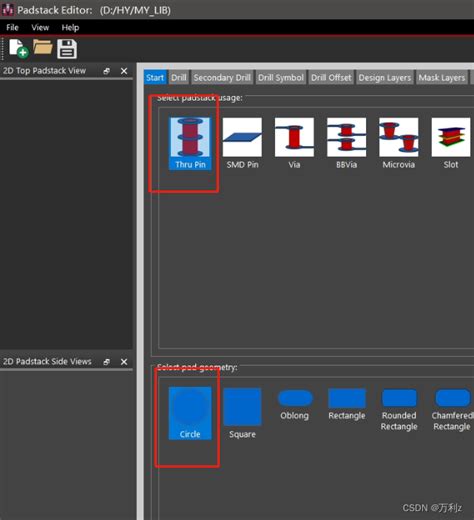Switch to the Design Layers tab
Screen dimensions: 474x520
click(385, 77)
